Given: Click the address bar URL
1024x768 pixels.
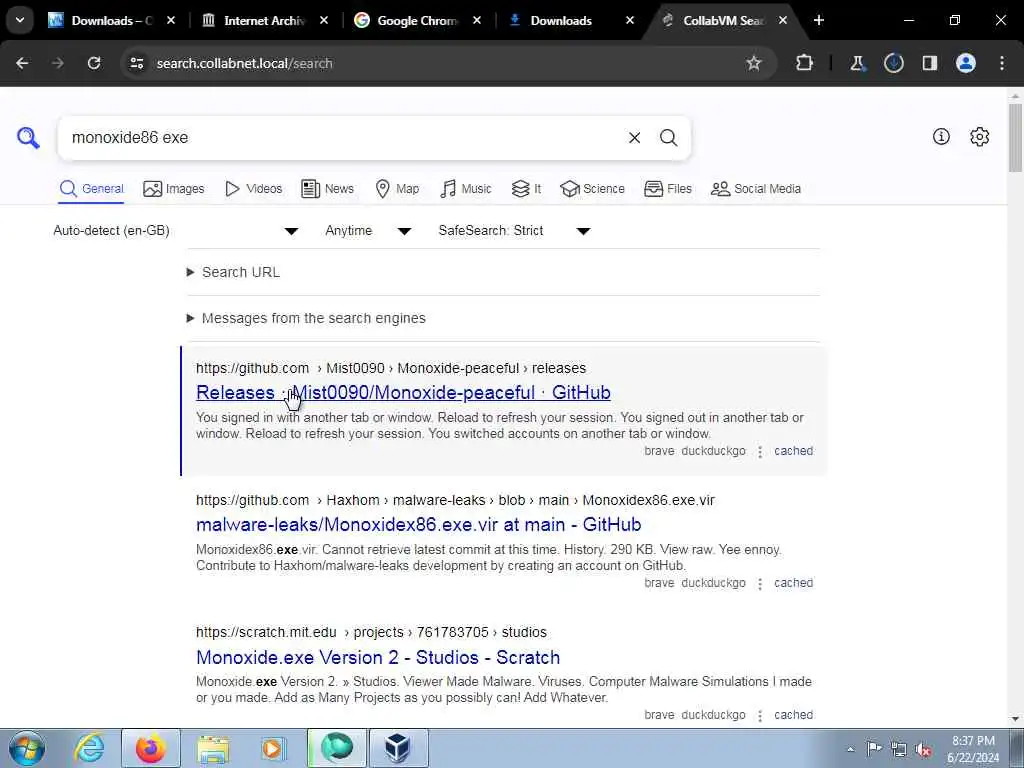Looking at the screenshot, I should pos(244,63).
